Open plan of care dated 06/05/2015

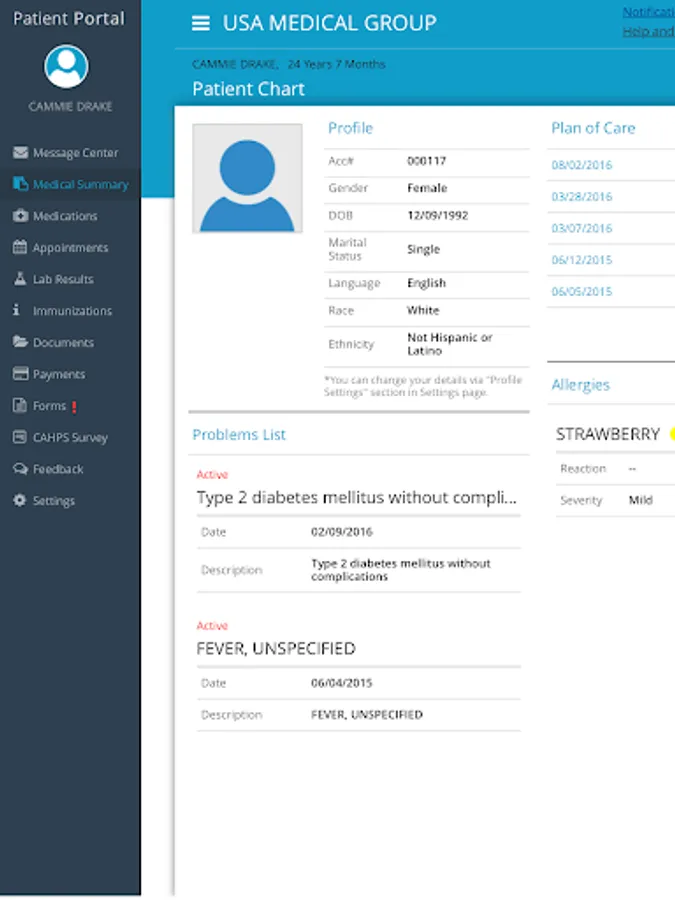[x=581, y=292]
